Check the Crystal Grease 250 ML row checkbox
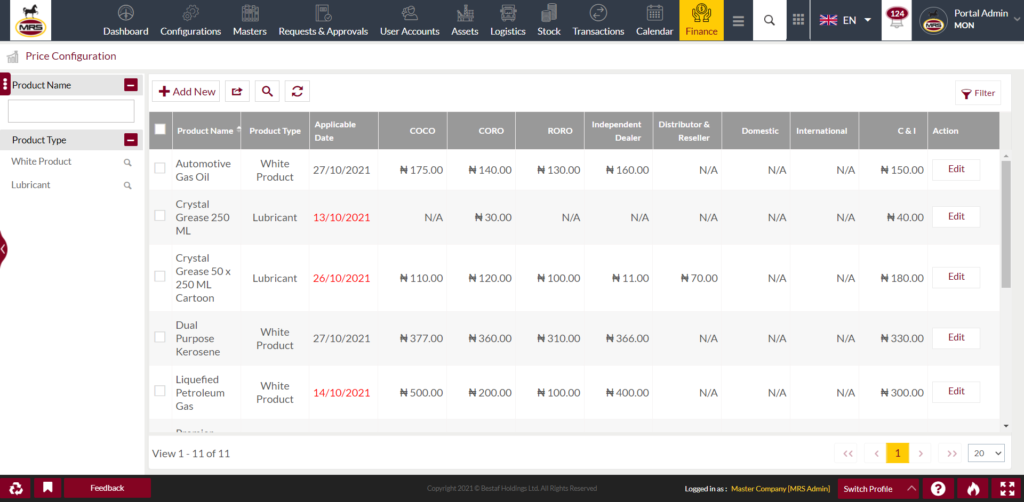The height and width of the screenshot is (502, 1024). coord(159,215)
